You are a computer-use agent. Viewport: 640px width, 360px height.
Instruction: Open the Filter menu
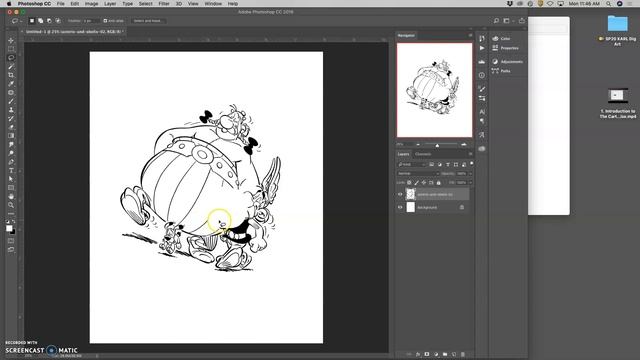(x=164, y=4)
